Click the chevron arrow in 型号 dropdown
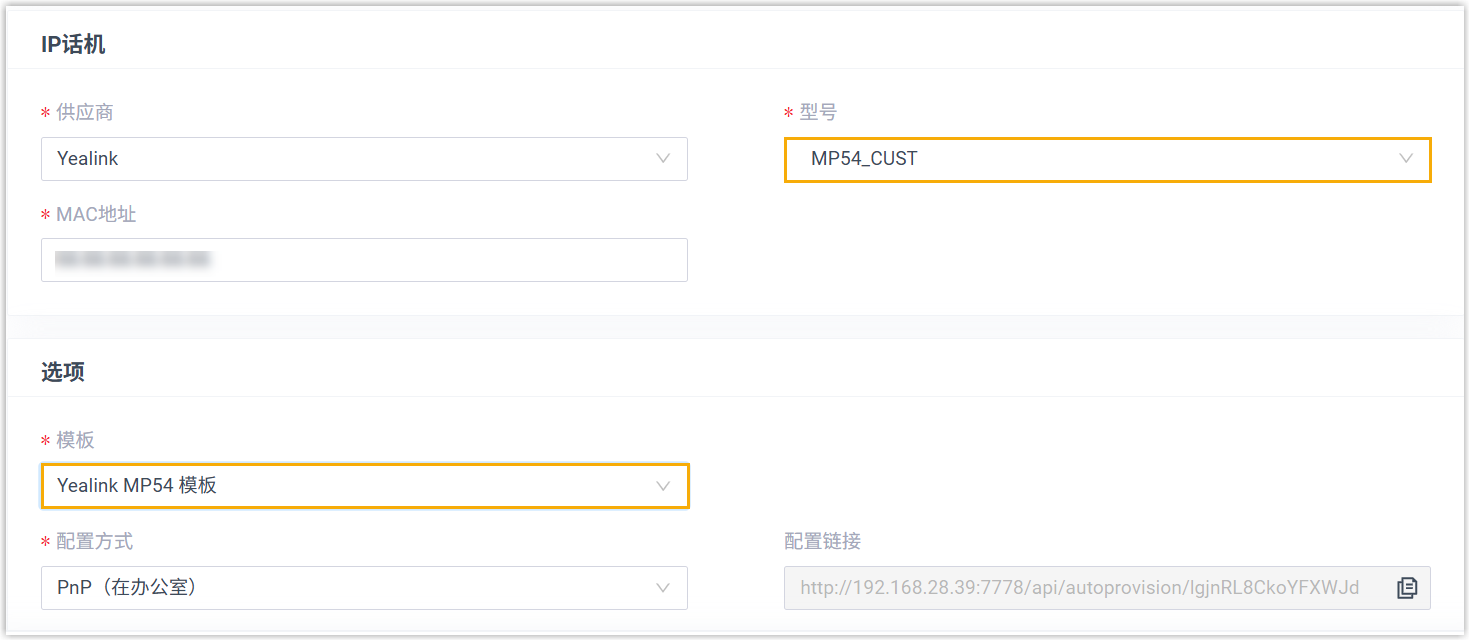Image resolution: width=1470 pixels, height=641 pixels. click(1406, 159)
